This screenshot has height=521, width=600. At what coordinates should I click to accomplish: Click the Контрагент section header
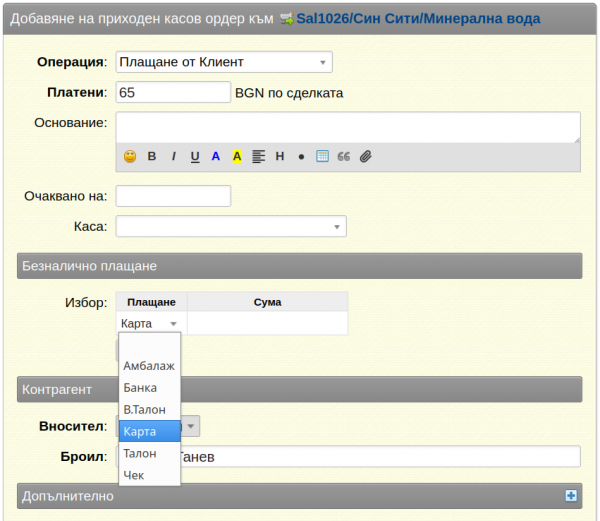[300, 389]
